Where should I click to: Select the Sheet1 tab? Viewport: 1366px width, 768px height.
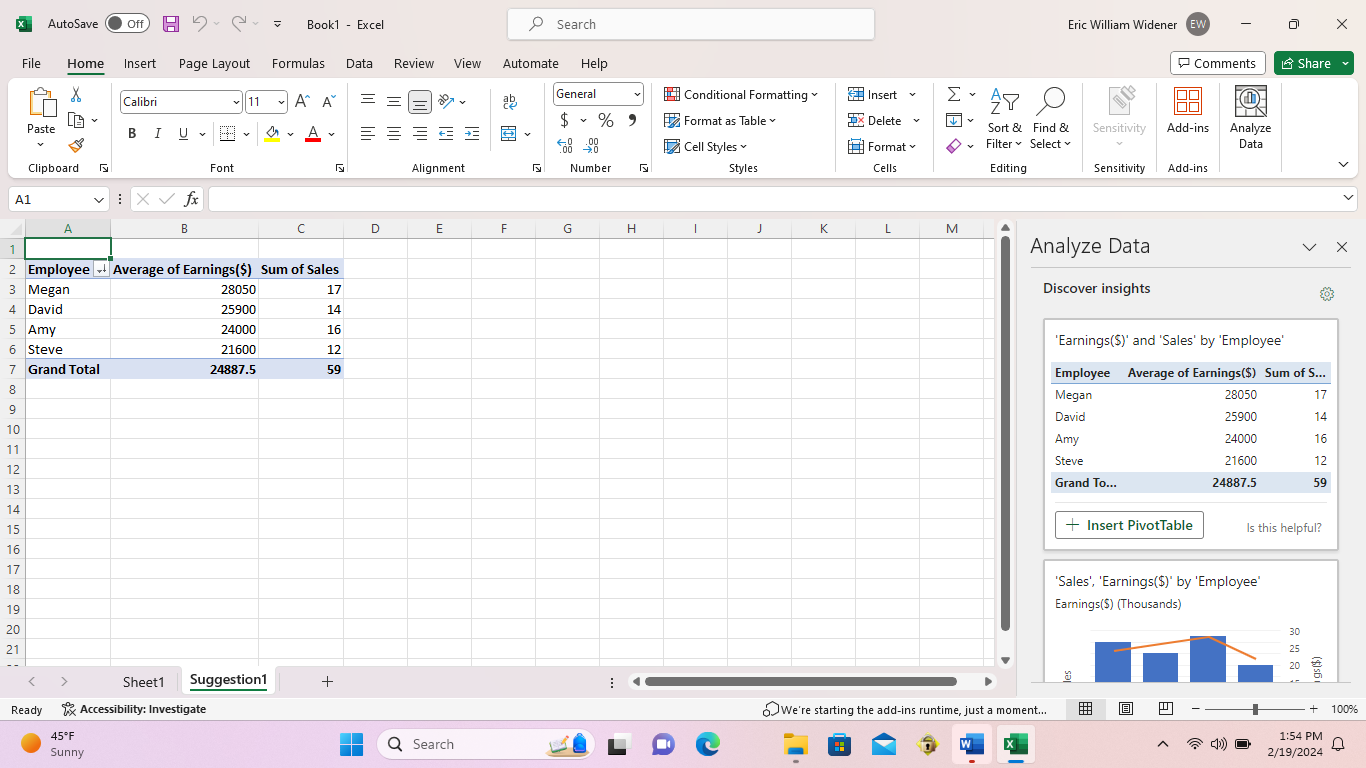(x=143, y=681)
